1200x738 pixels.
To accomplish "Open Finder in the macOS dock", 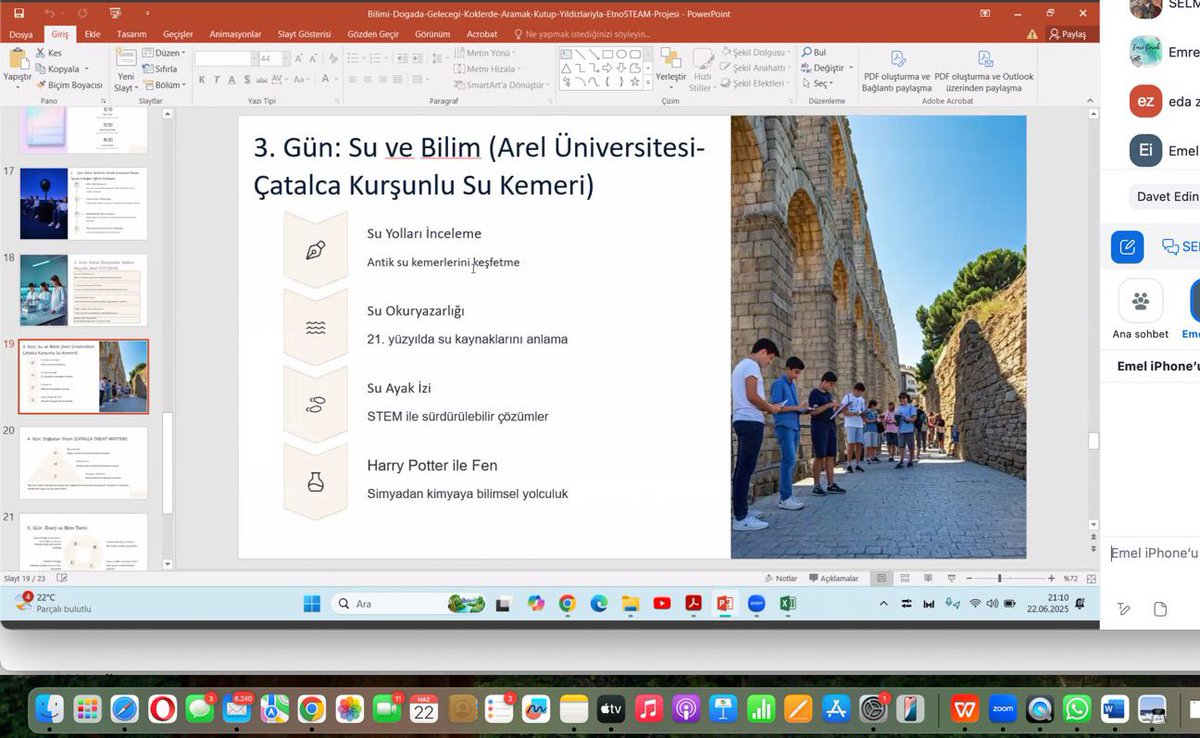I will (49, 709).
